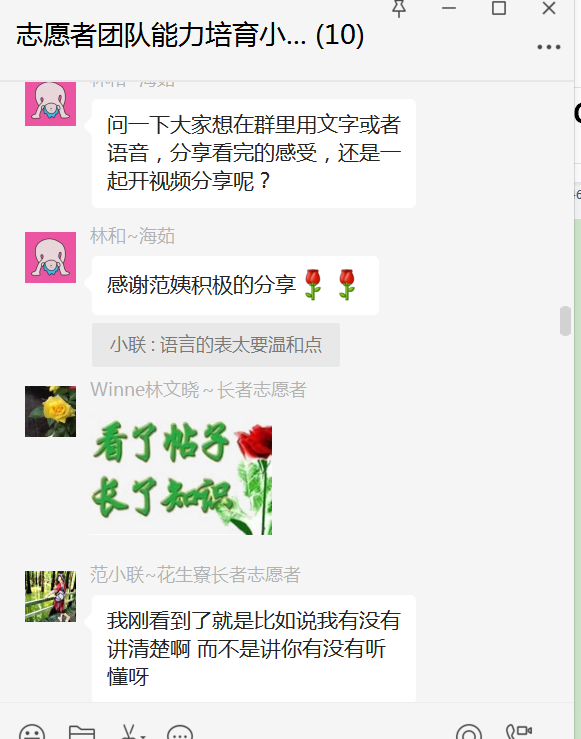The width and height of the screenshot is (581, 739).
Task: Click the send file folder icon
Action: (82, 733)
